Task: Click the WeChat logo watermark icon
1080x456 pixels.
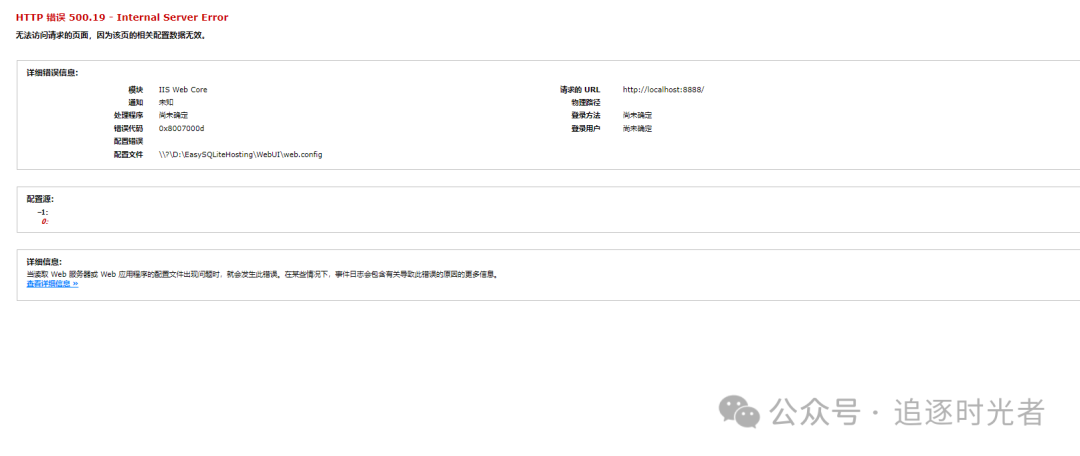Action: 740,411
